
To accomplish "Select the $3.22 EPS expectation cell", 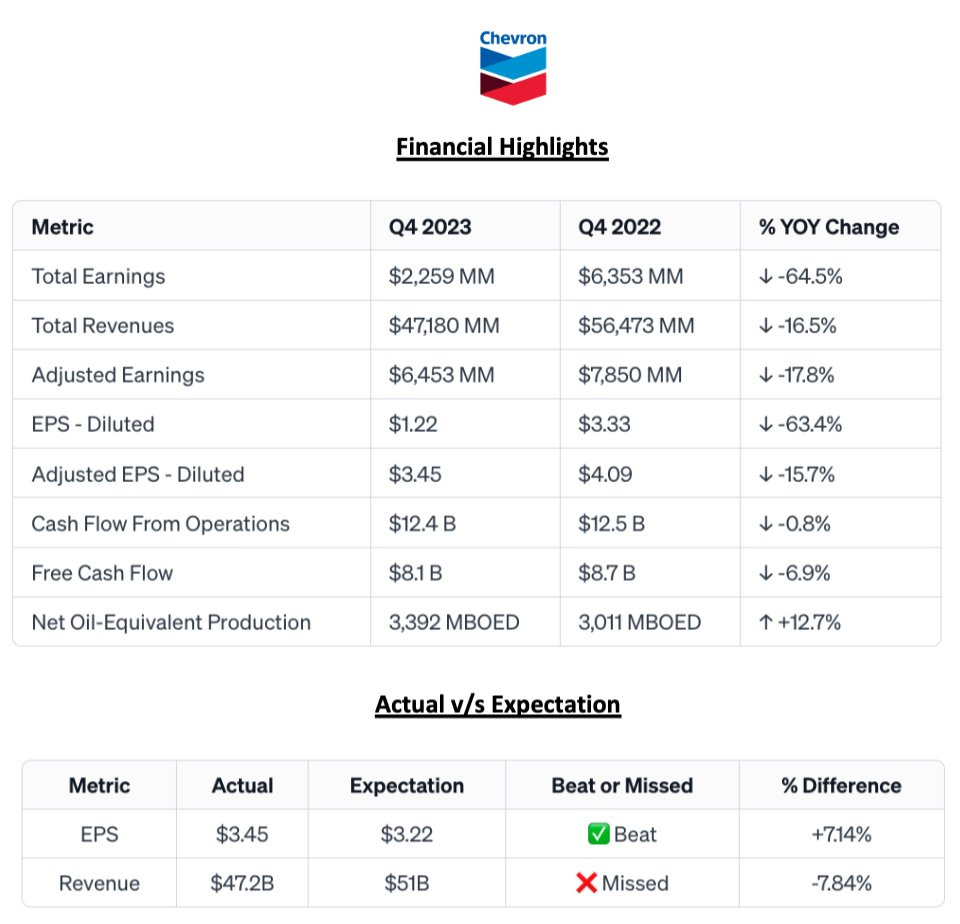I will coord(406,834).
